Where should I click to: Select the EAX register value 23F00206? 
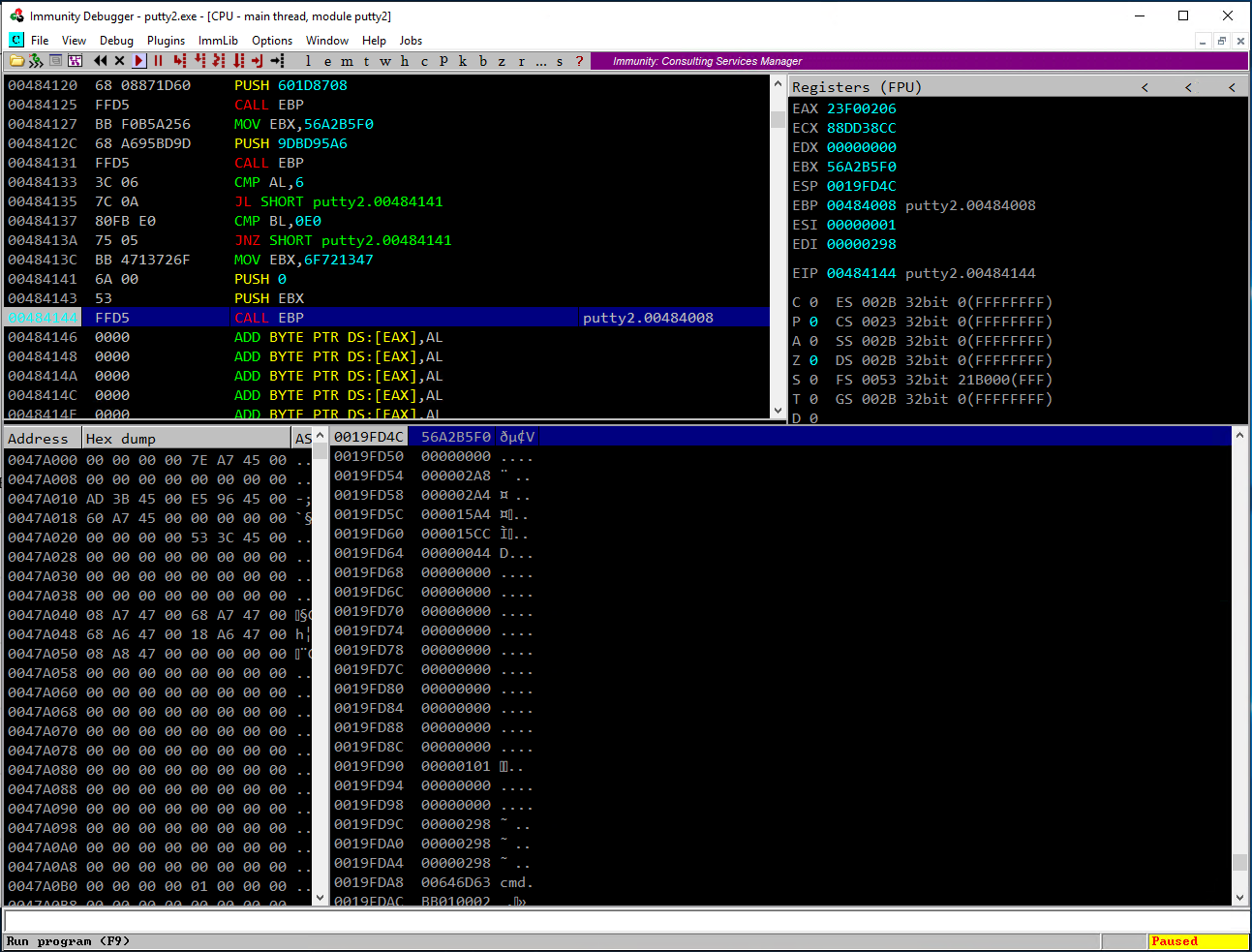coord(861,108)
